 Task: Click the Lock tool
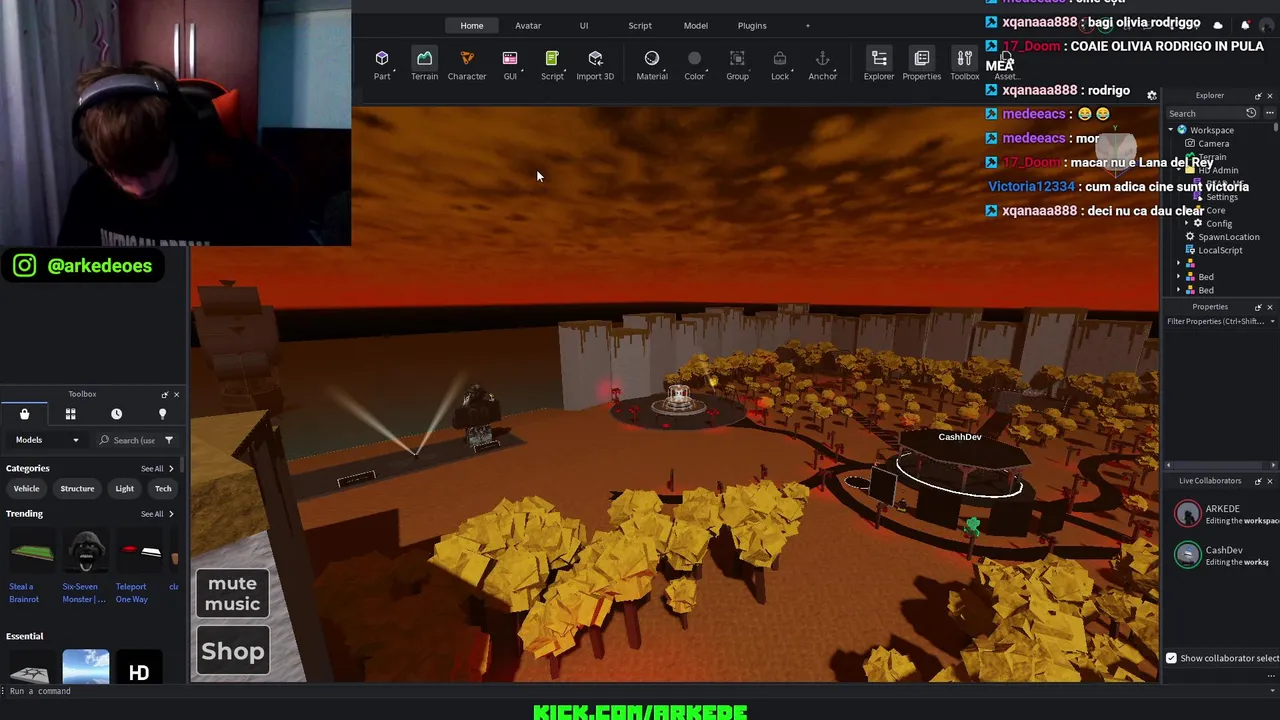coord(780,64)
